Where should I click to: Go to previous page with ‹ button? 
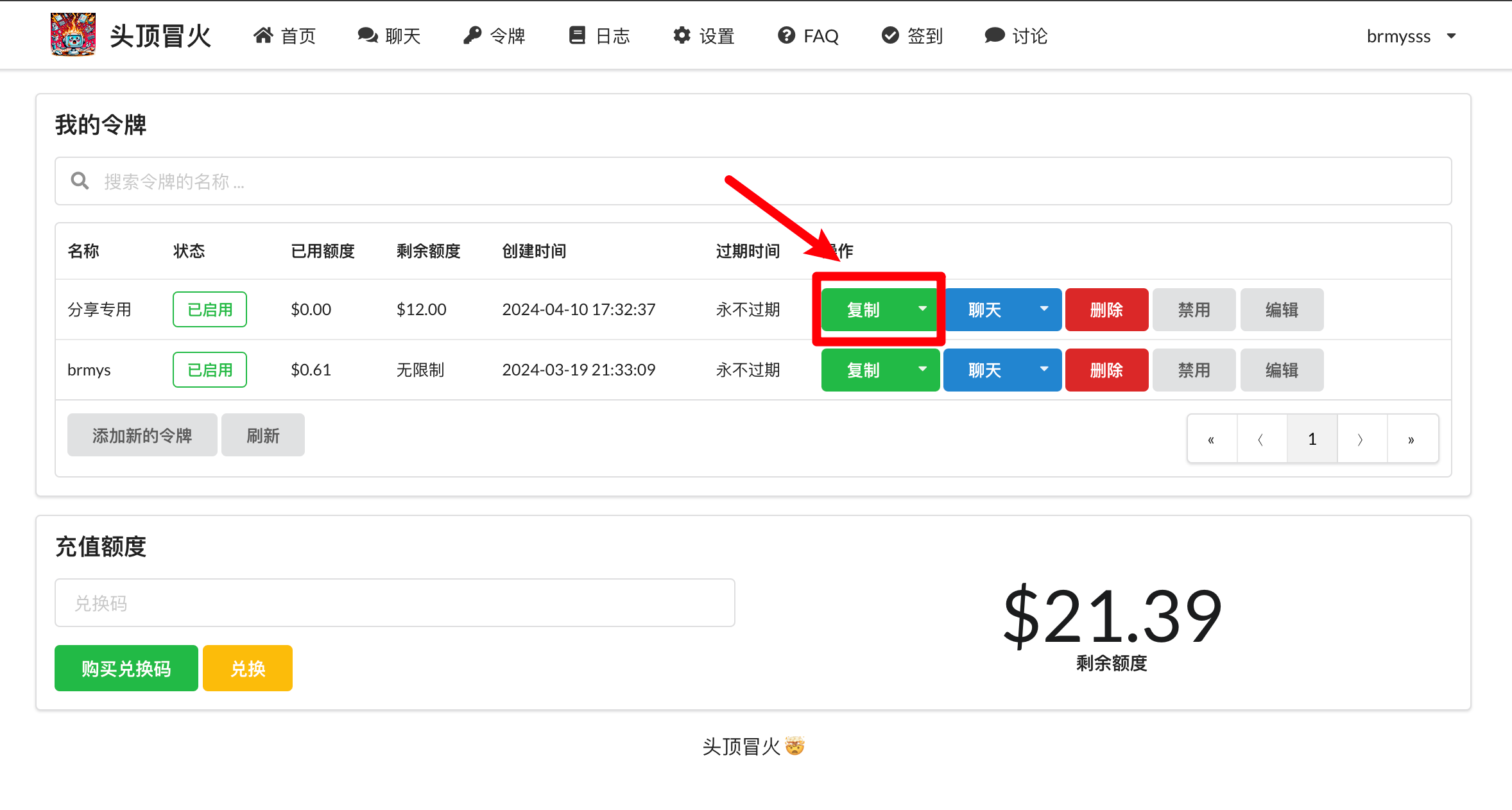click(1262, 439)
